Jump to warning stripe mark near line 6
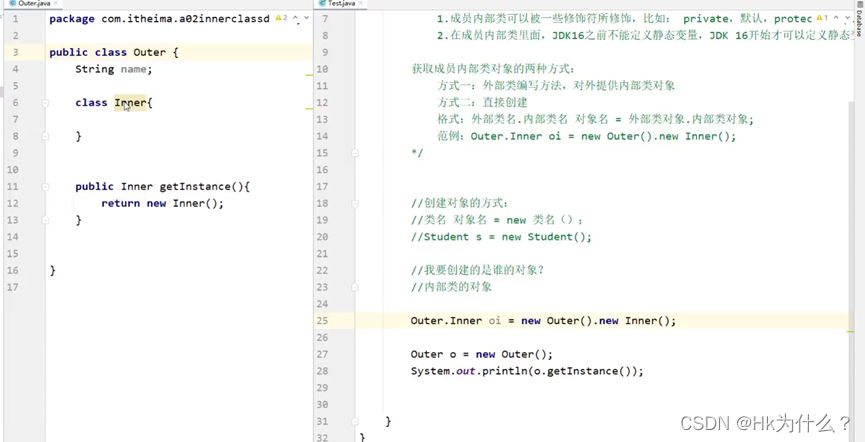 [309, 109]
